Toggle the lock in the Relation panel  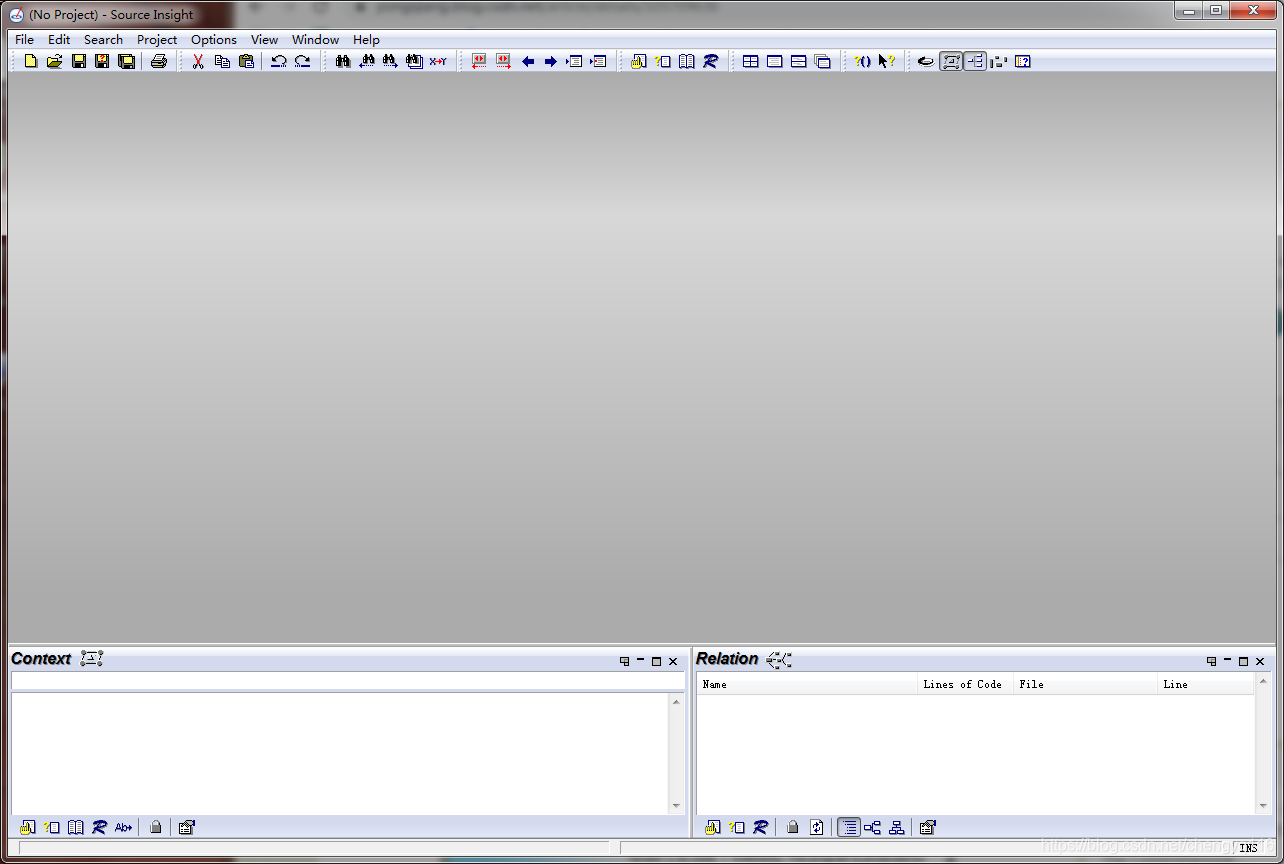tap(792, 827)
